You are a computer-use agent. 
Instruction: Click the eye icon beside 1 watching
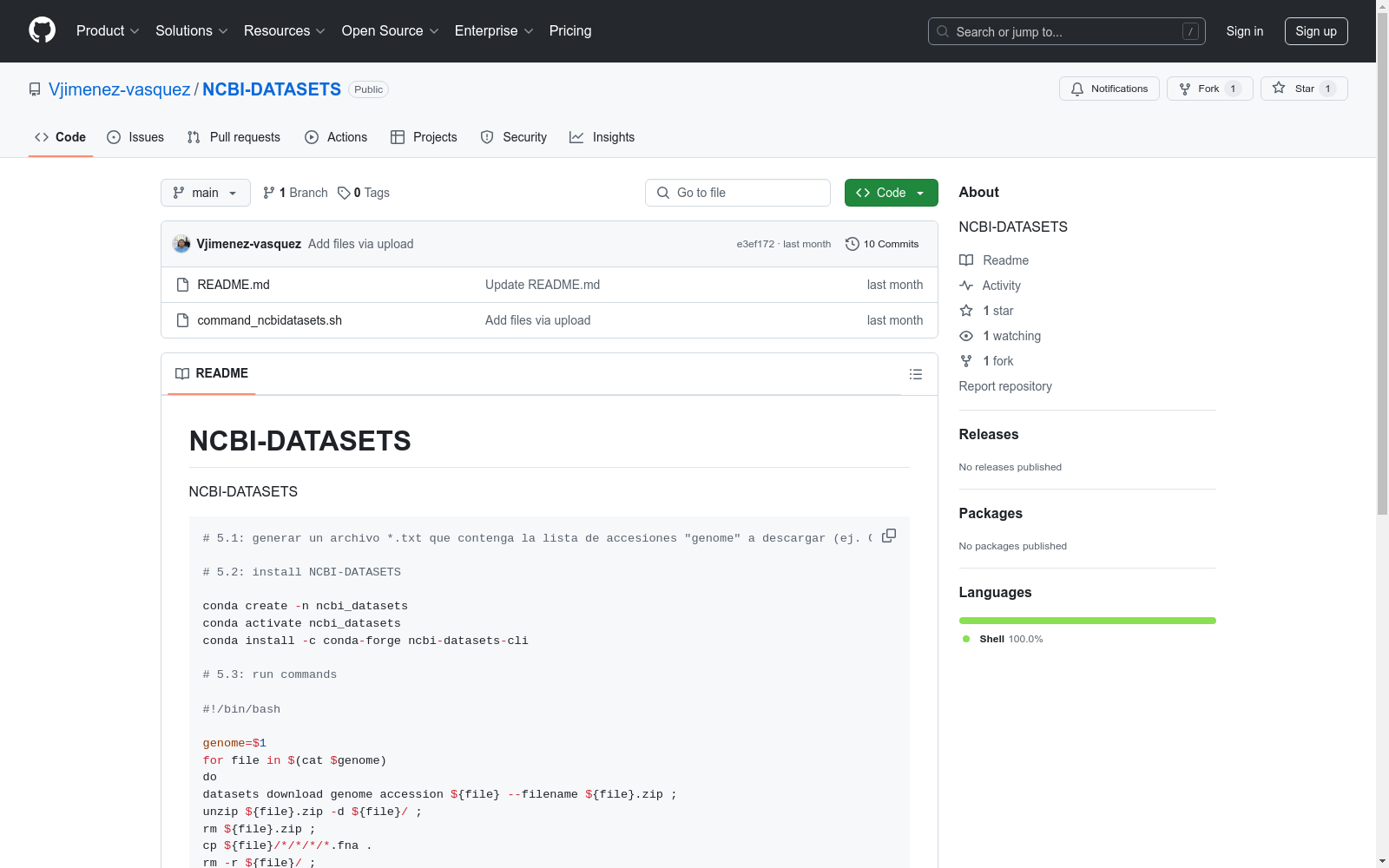(966, 336)
